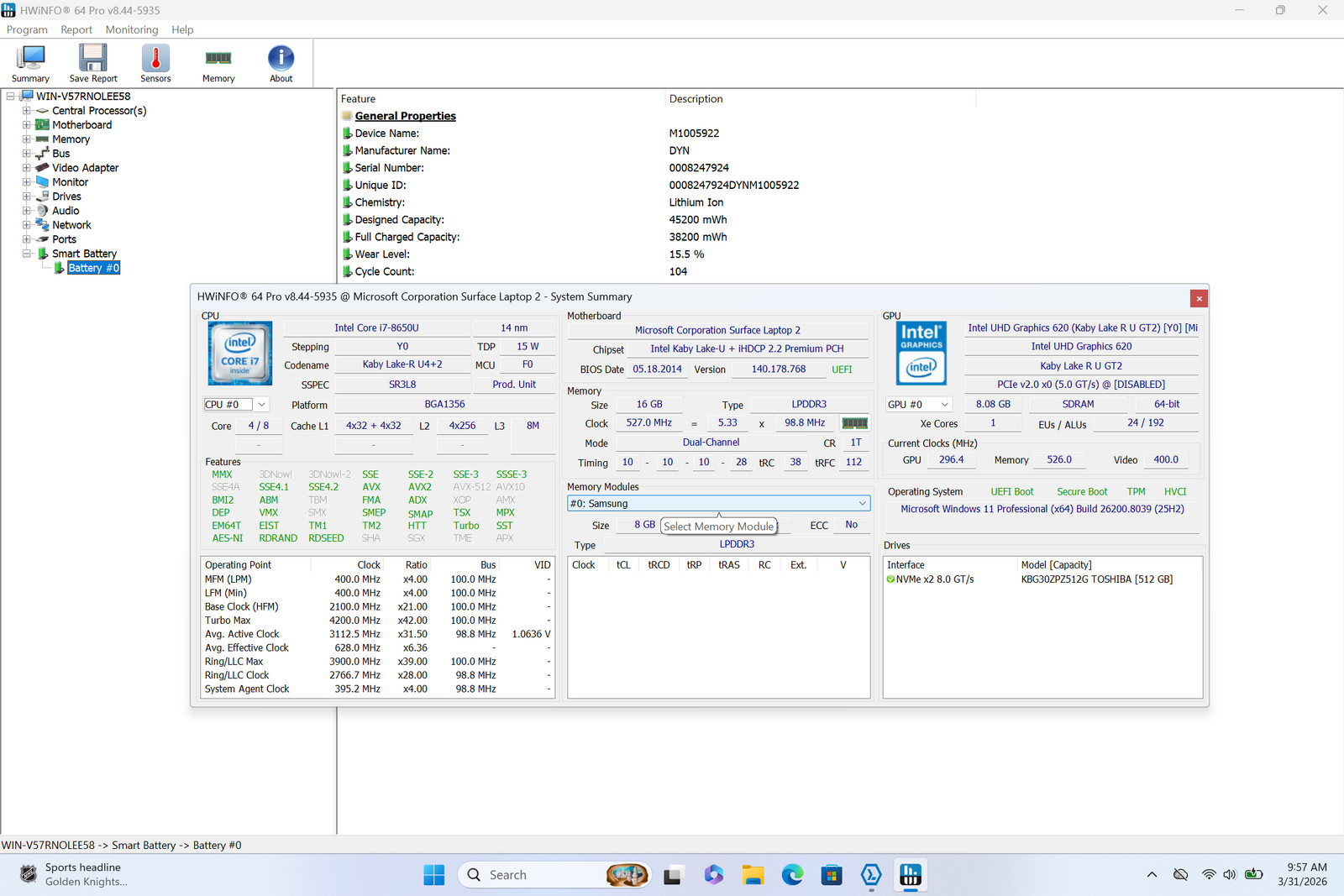Select the Audio tree item
Viewport: 1344px width, 896px height.
(x=66, y=211)
